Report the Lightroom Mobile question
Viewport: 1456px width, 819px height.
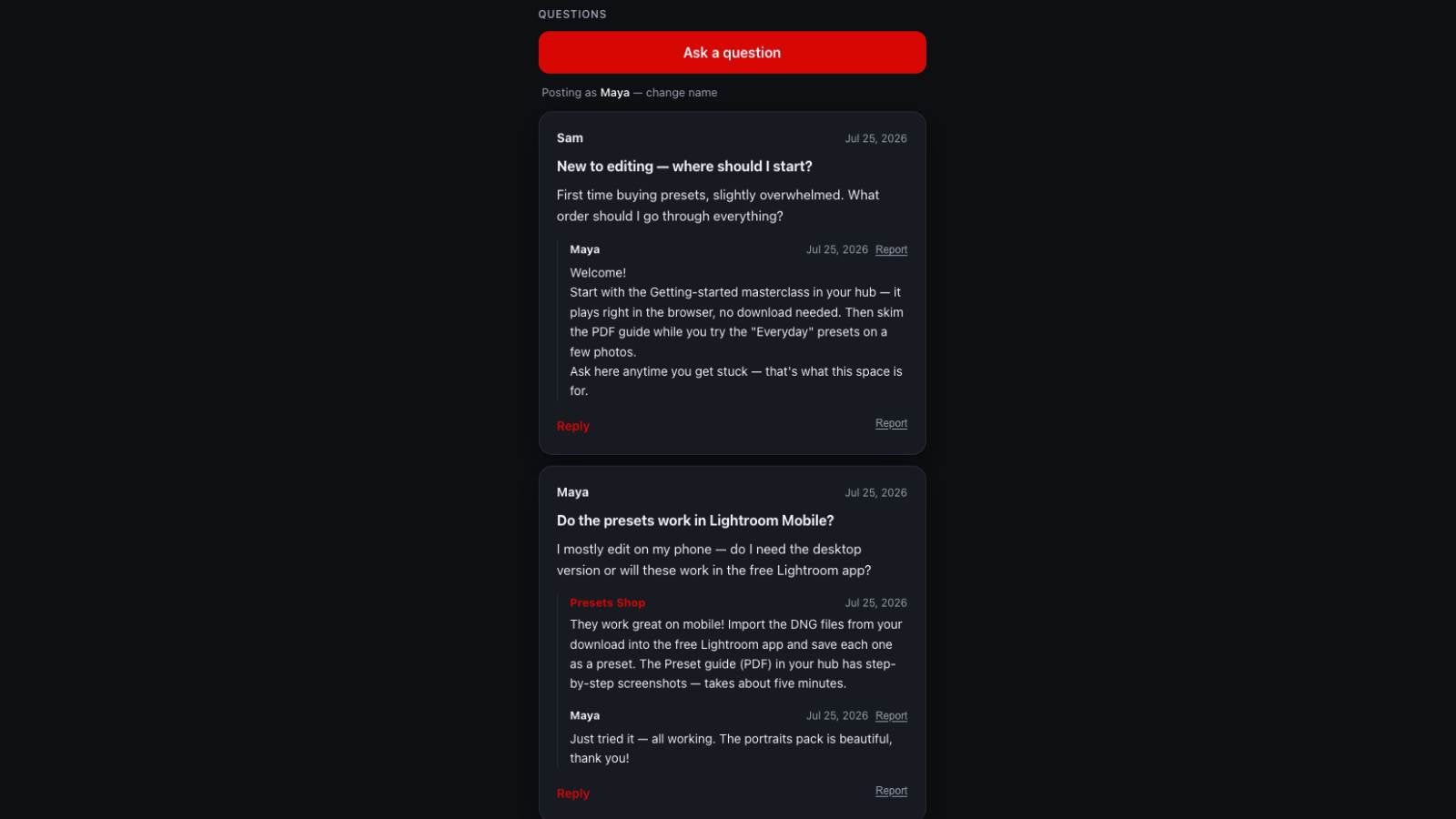[891, 791]
